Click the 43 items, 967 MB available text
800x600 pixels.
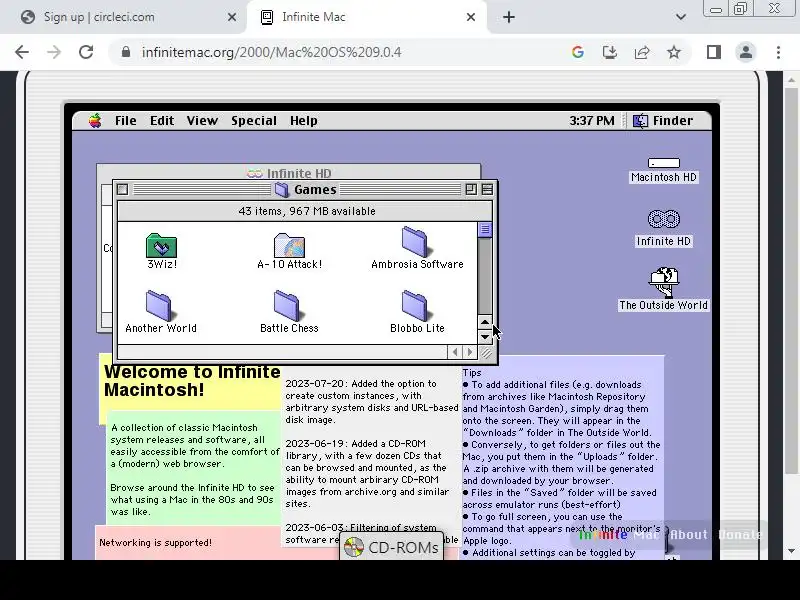point(307,211)
